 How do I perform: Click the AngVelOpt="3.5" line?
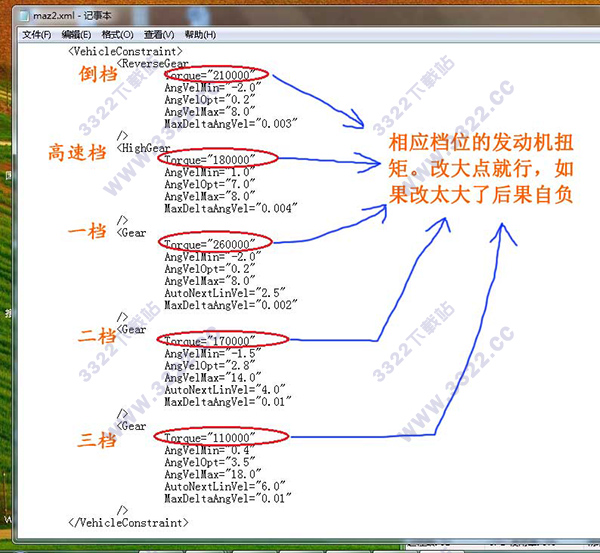(210, 462)
